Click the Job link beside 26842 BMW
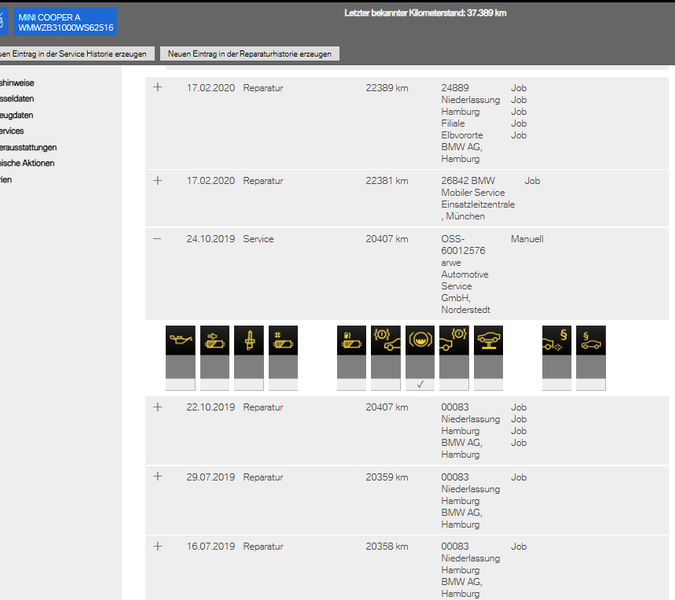675x600 pixels. click(x=532, y=181)
